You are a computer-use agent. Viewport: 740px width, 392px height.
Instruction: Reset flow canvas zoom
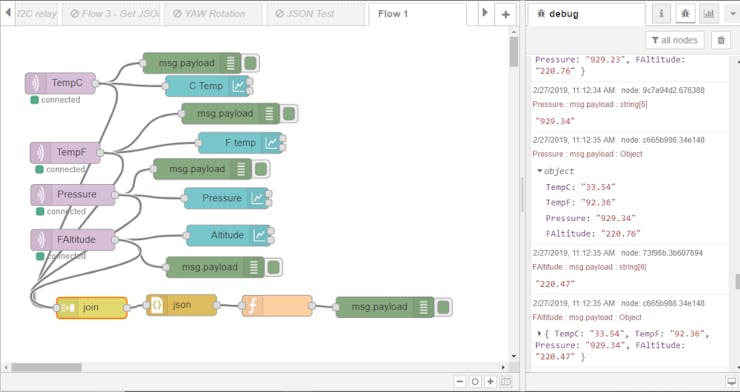pyautogui.click(x=475, y=382)
